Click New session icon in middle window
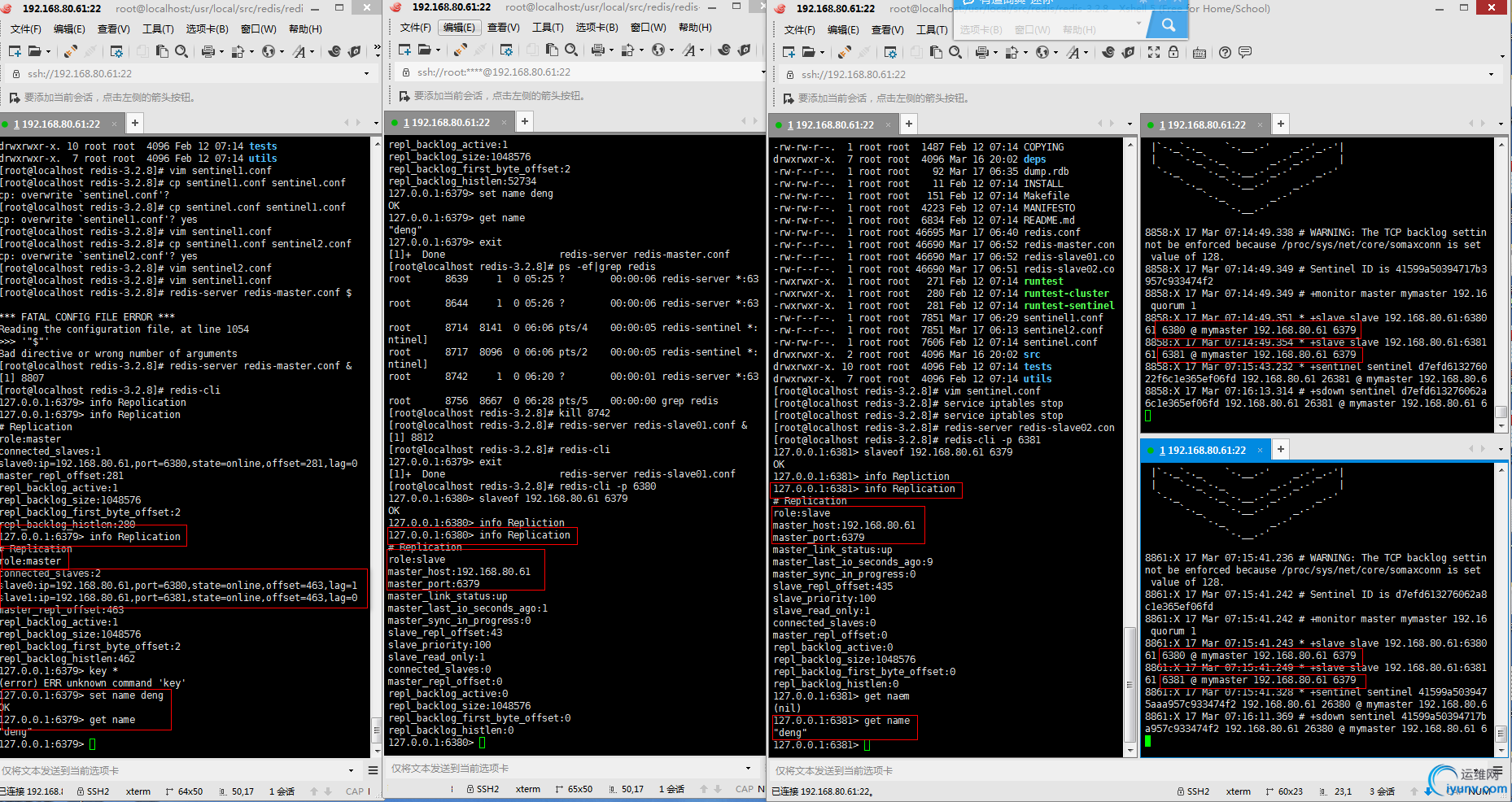Image resolution: width=1512 pixels, height=802 pixels. pos(404,50)
